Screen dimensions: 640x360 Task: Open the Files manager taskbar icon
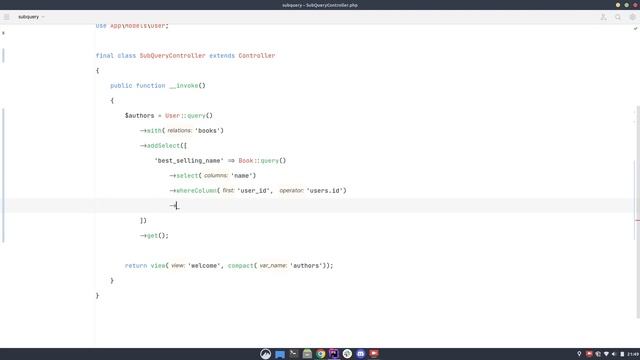pos(280,354)
